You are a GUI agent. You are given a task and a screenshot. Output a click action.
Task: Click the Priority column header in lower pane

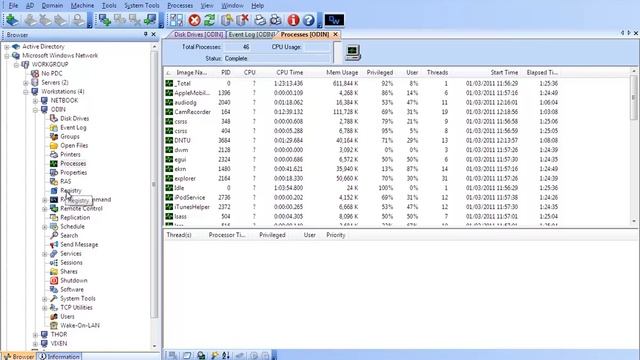[336, 235]
